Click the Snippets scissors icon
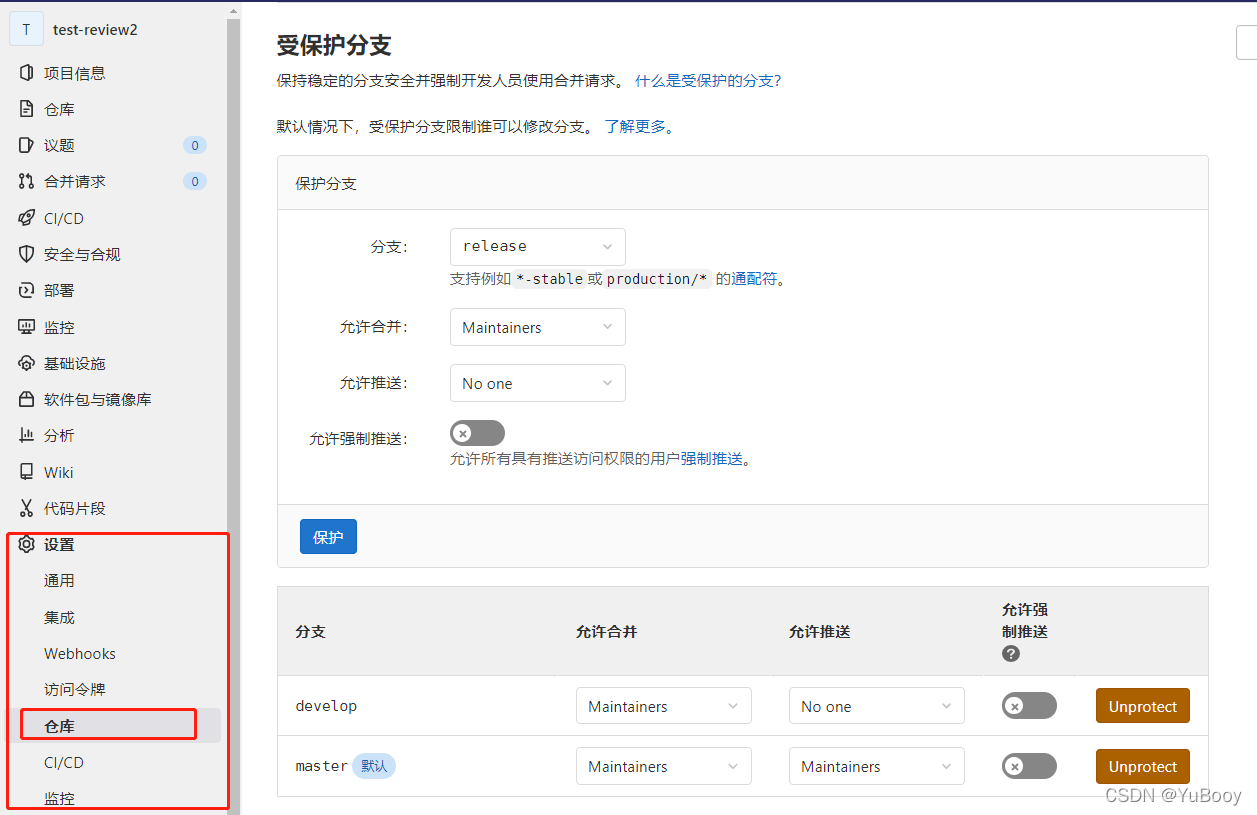 pos(27,508)
